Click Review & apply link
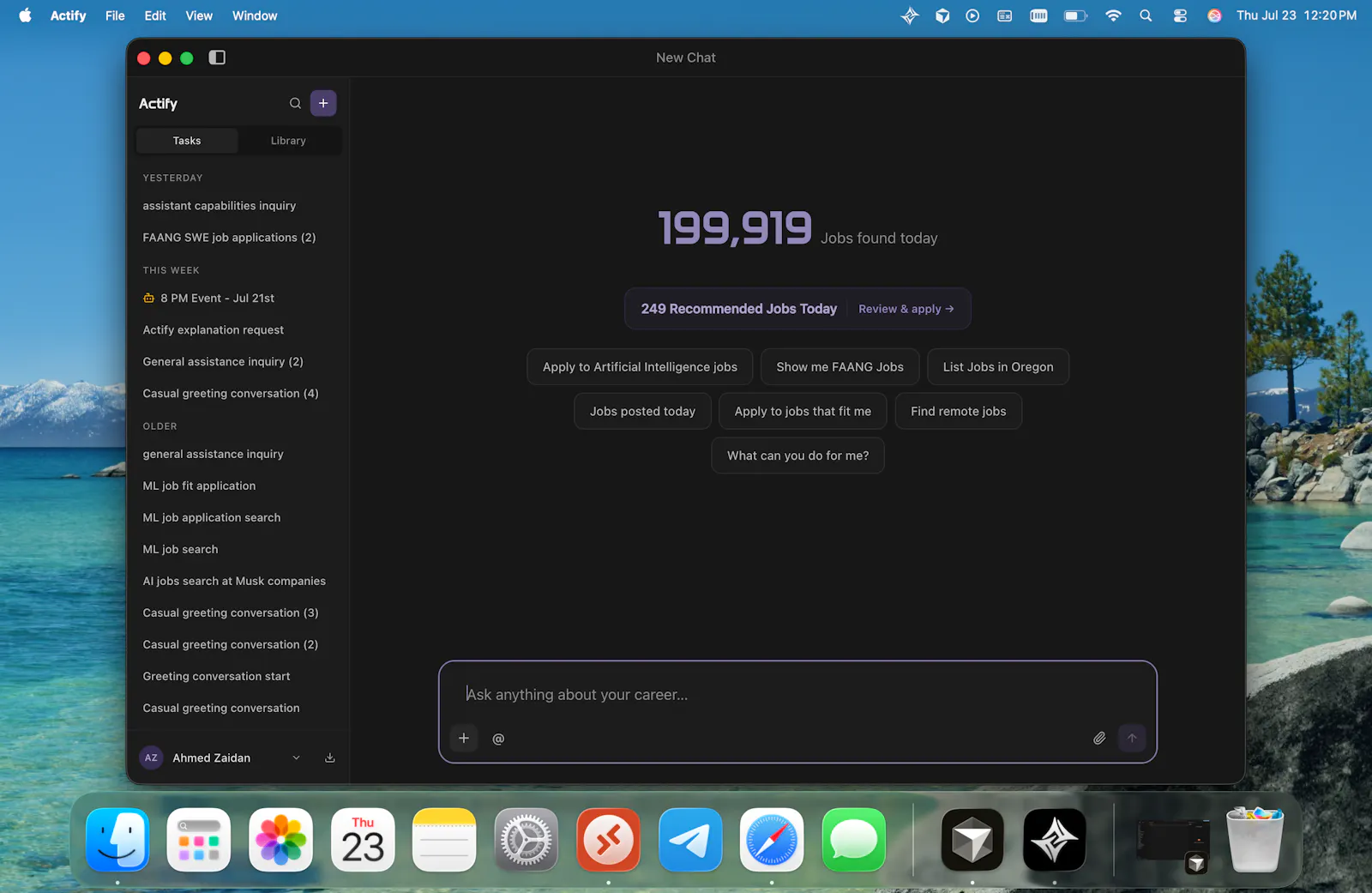Viewport: 1372px width, 893px height. [906, 309]
